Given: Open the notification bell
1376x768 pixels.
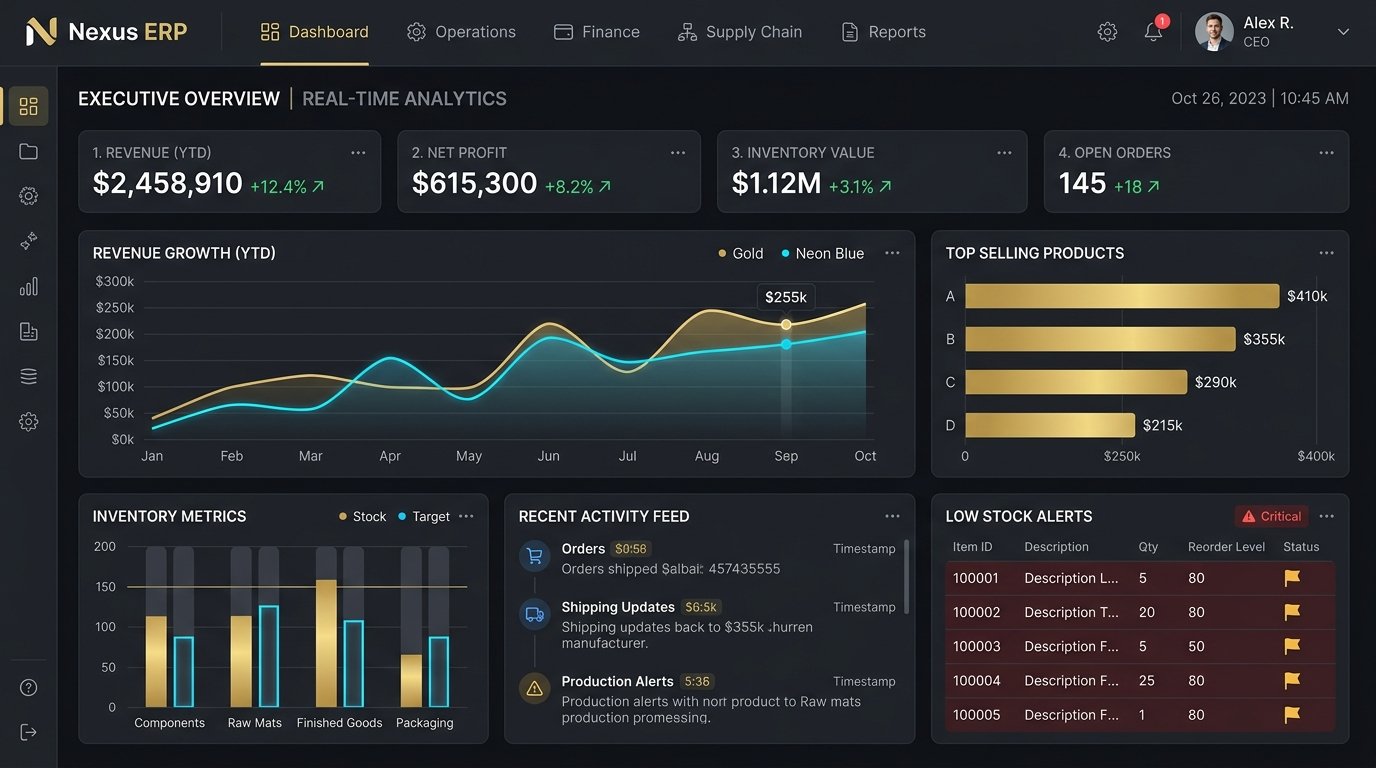Looking at the screenshot, I should 1153,32.
